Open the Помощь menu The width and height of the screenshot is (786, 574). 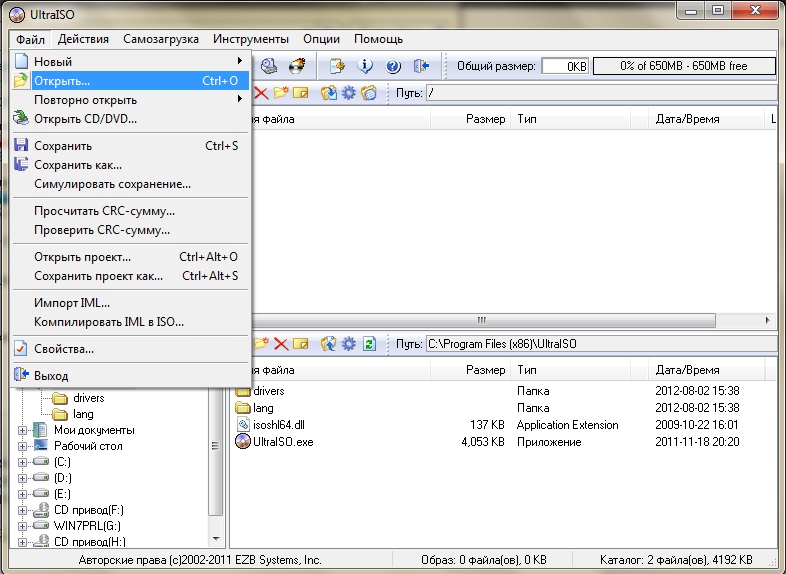[378, 39]
